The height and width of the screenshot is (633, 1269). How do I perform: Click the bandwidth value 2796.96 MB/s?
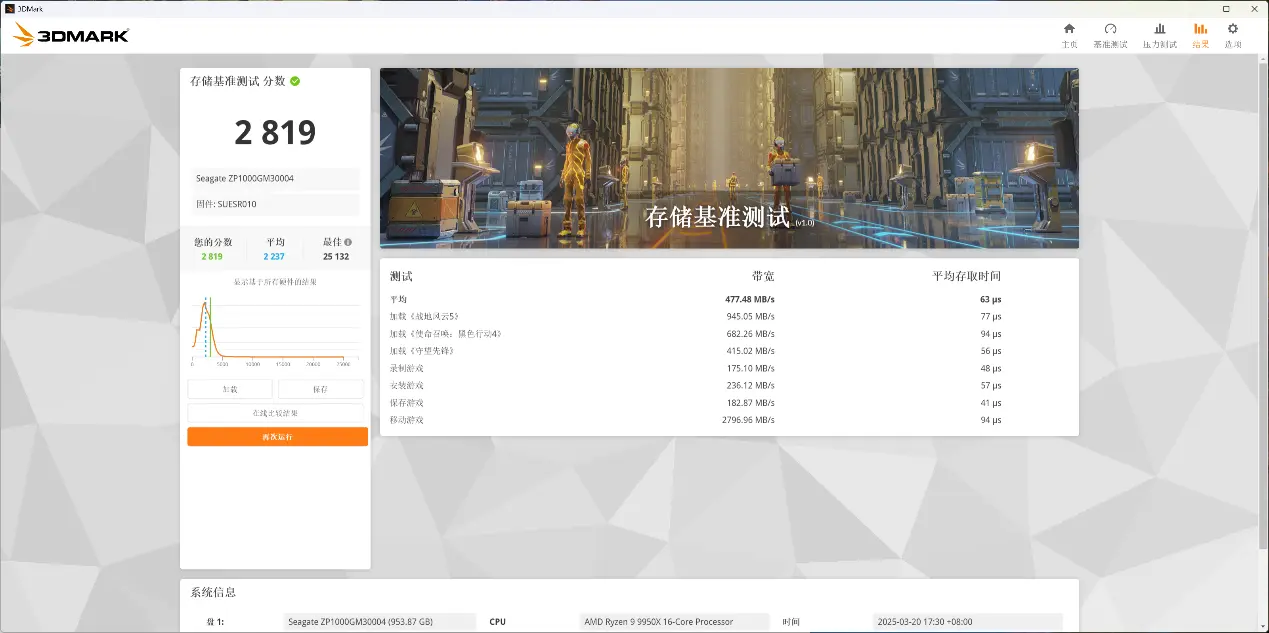[748, 419]
